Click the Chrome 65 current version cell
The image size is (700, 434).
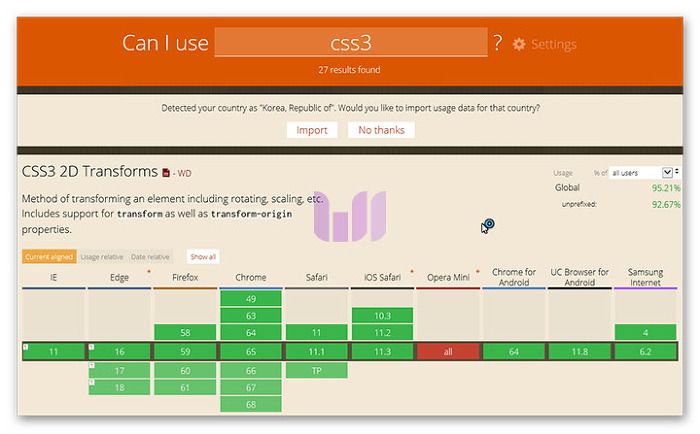[x=251, y=351]
